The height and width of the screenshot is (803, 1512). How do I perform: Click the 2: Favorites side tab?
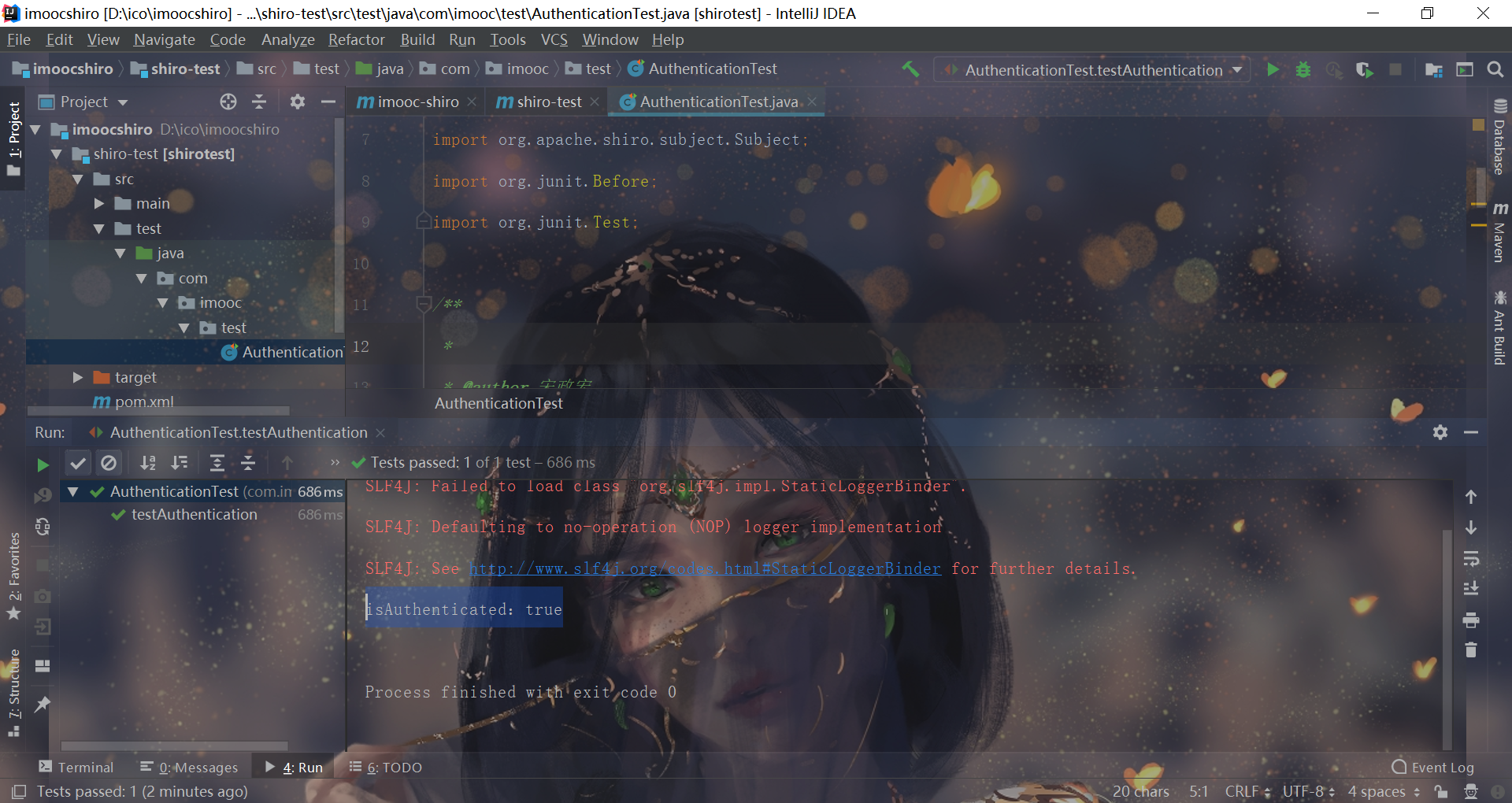pyautogui.click(x=14, y=576)
